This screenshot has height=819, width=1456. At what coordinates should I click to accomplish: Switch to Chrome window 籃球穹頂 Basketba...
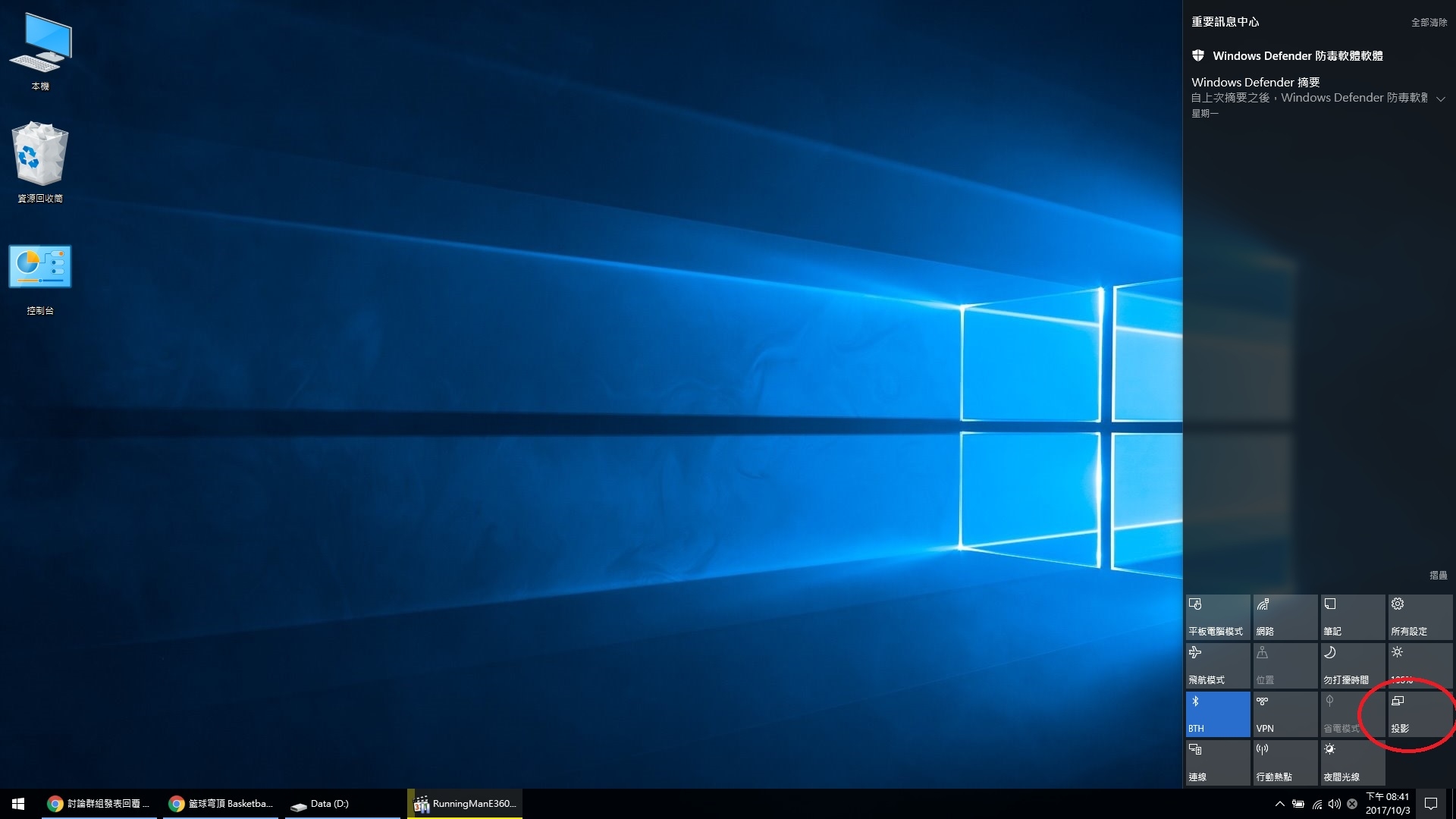pyautogui.click(x=221, y=804)
